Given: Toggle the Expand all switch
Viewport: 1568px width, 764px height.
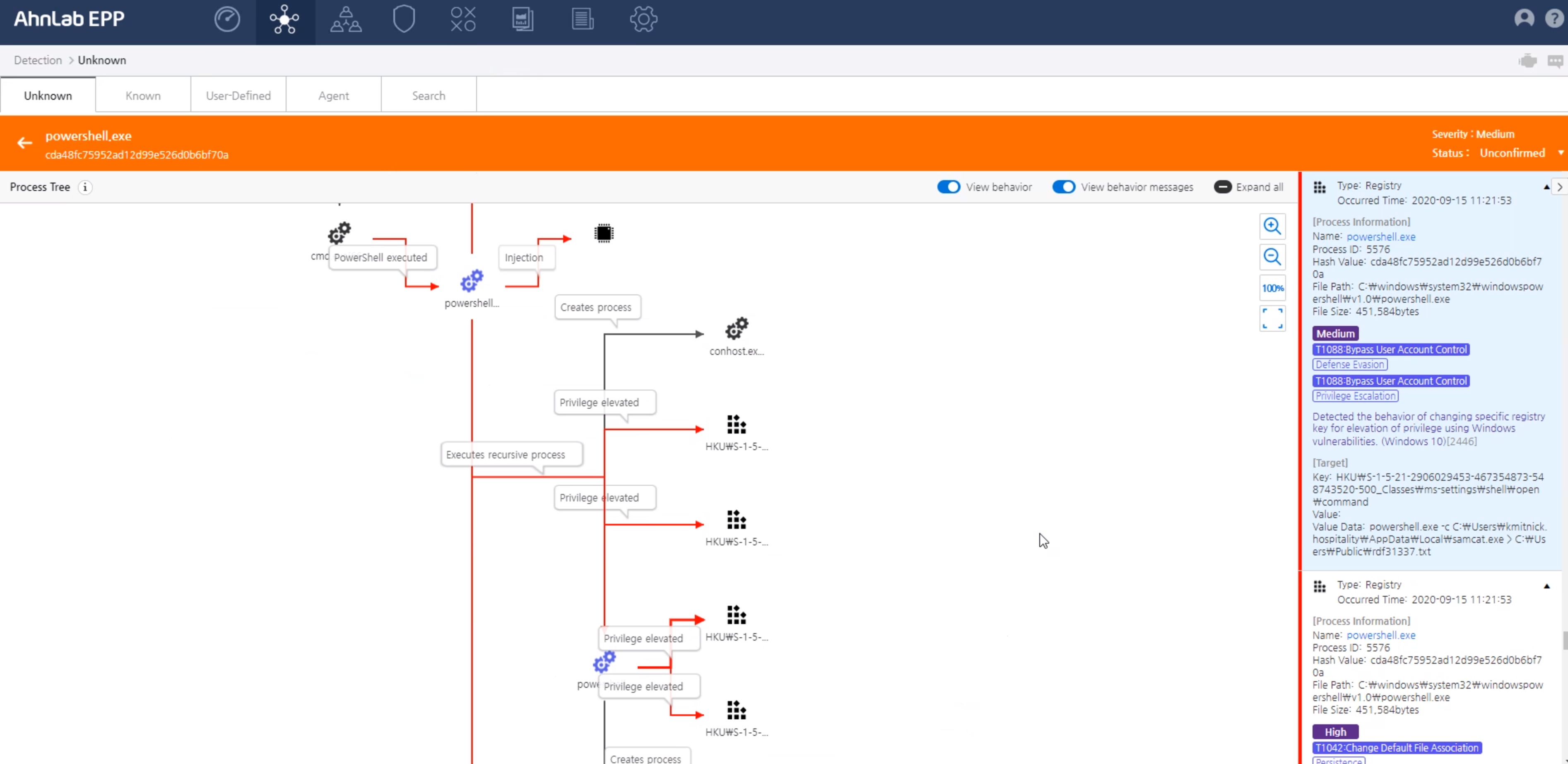Looking at the screenshot, I should tap(1222, 187).
